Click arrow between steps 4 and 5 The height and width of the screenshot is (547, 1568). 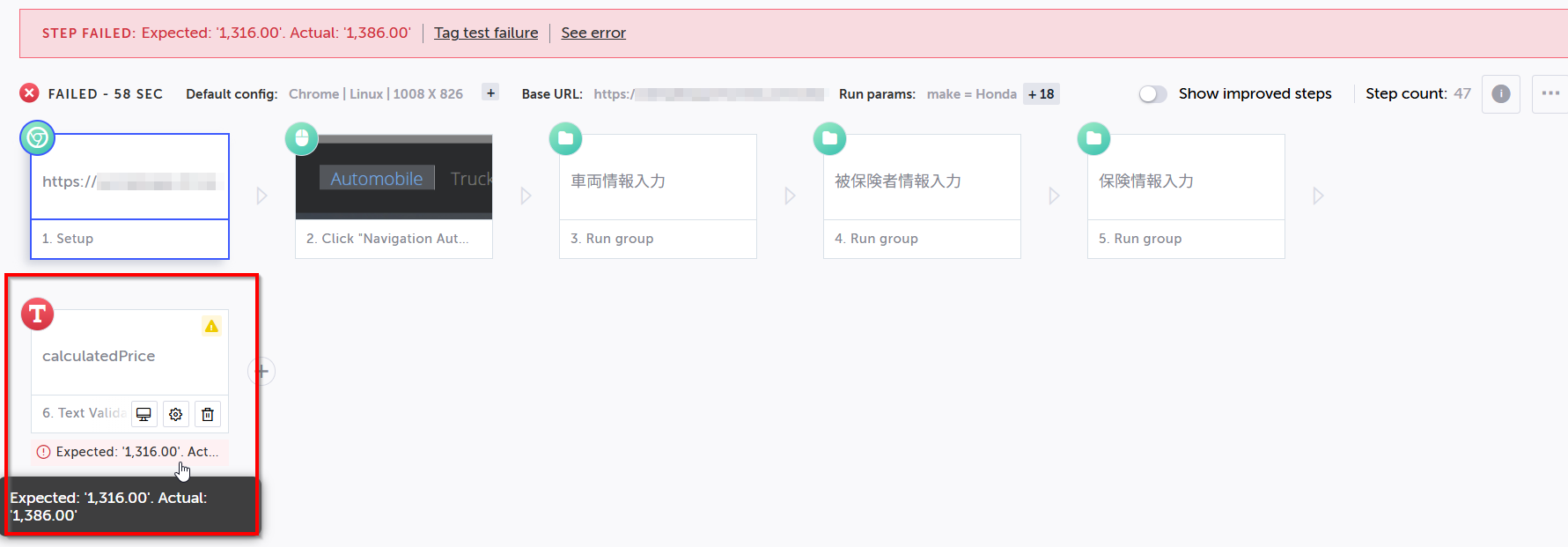click(x=1054, y=196)
